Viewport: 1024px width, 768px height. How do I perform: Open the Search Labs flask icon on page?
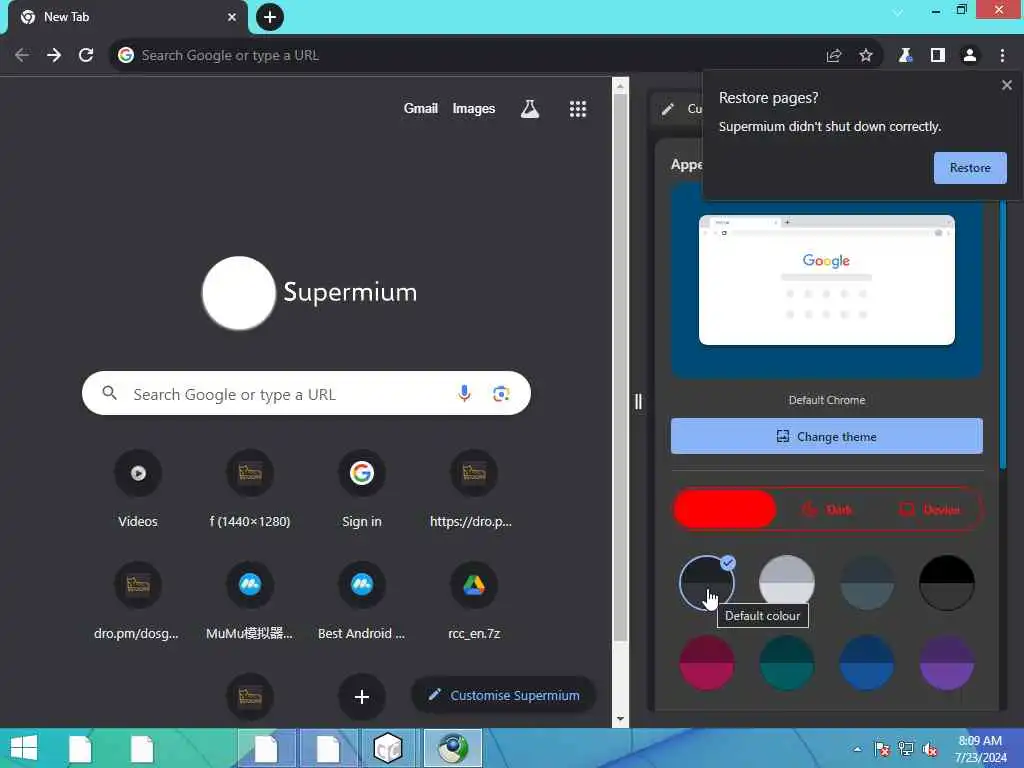click(530, 109)
